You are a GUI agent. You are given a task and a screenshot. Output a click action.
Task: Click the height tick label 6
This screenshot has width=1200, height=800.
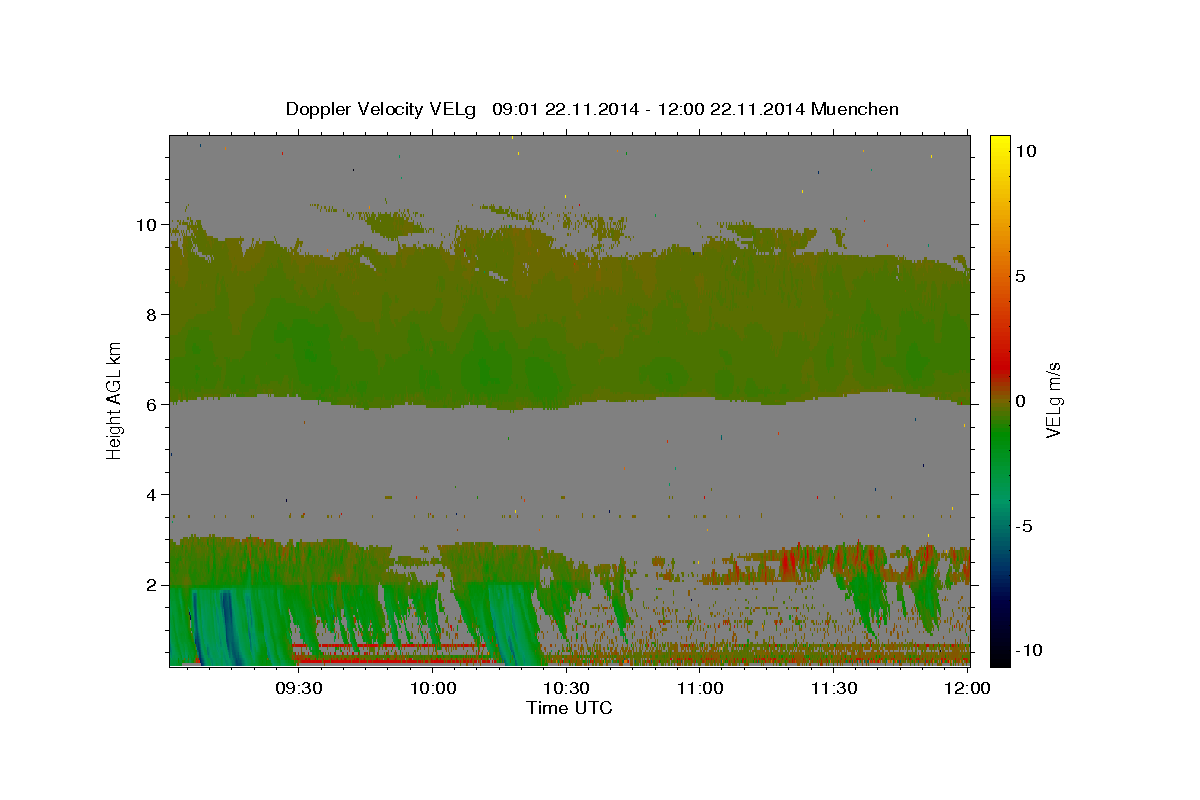click(x=152, y=405)
